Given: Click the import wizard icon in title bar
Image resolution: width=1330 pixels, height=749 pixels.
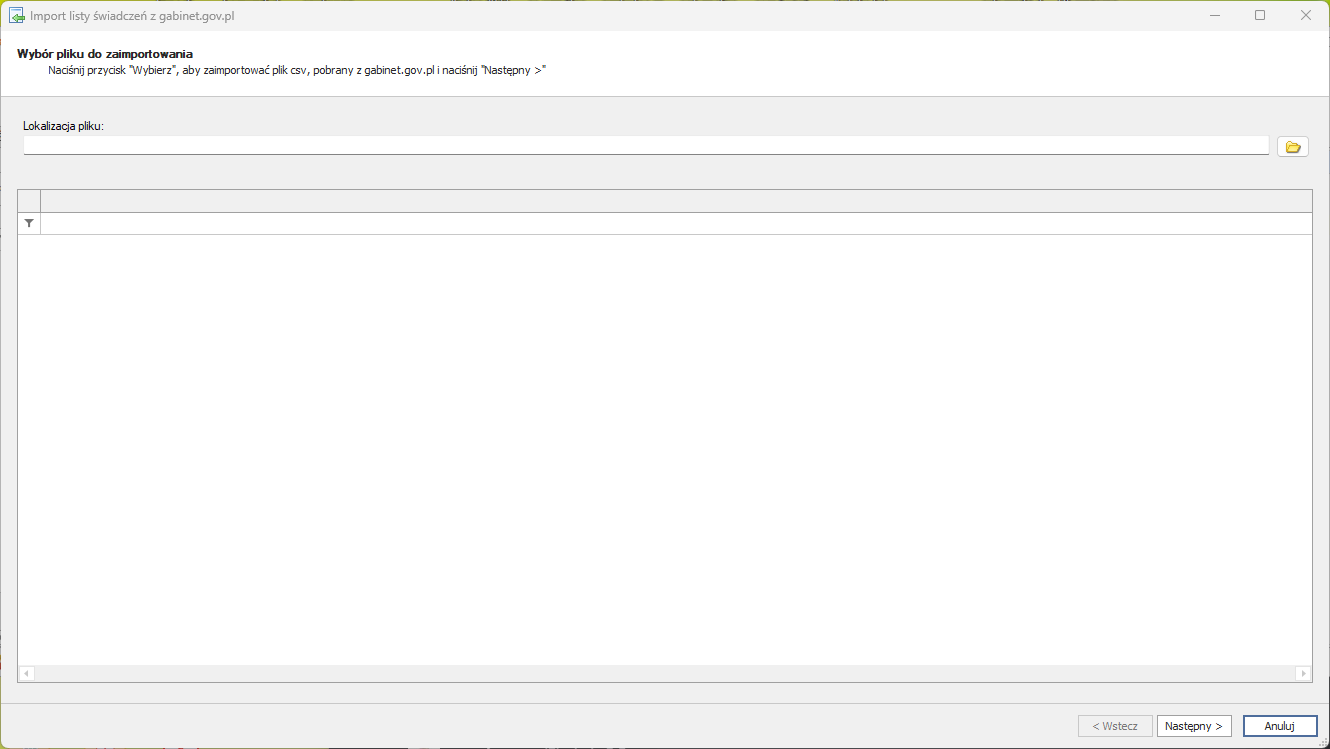Looking at the screenshot, I should point(16,16).
